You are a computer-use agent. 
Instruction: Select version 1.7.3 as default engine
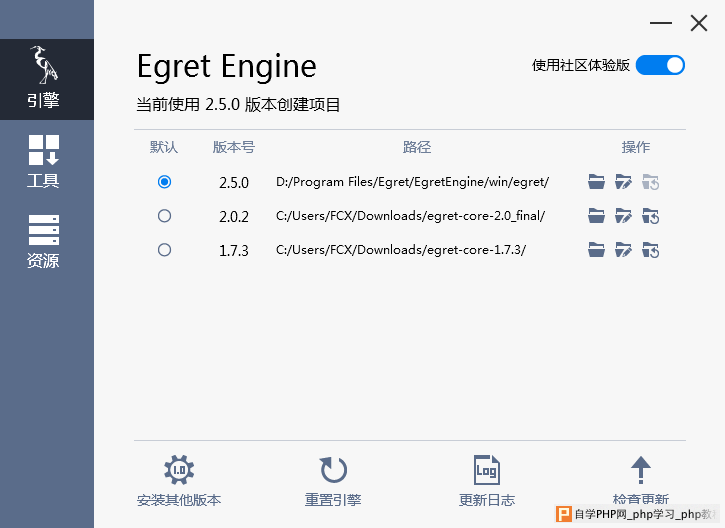tap(164, 250)
